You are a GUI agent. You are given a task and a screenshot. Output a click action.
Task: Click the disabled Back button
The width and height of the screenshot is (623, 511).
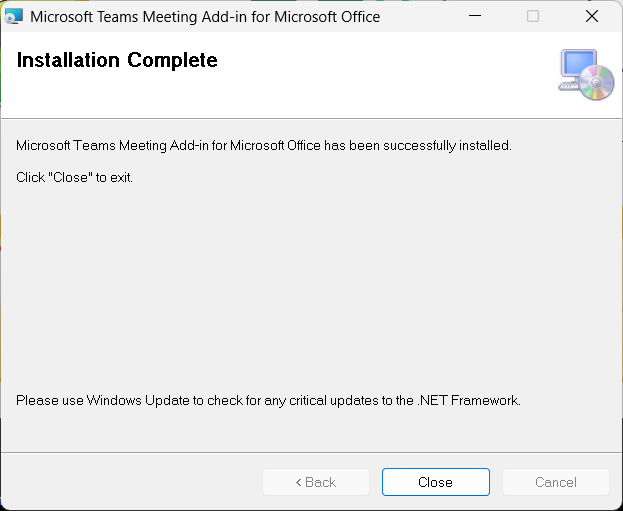pyautogui.click(x=316, y=482)
